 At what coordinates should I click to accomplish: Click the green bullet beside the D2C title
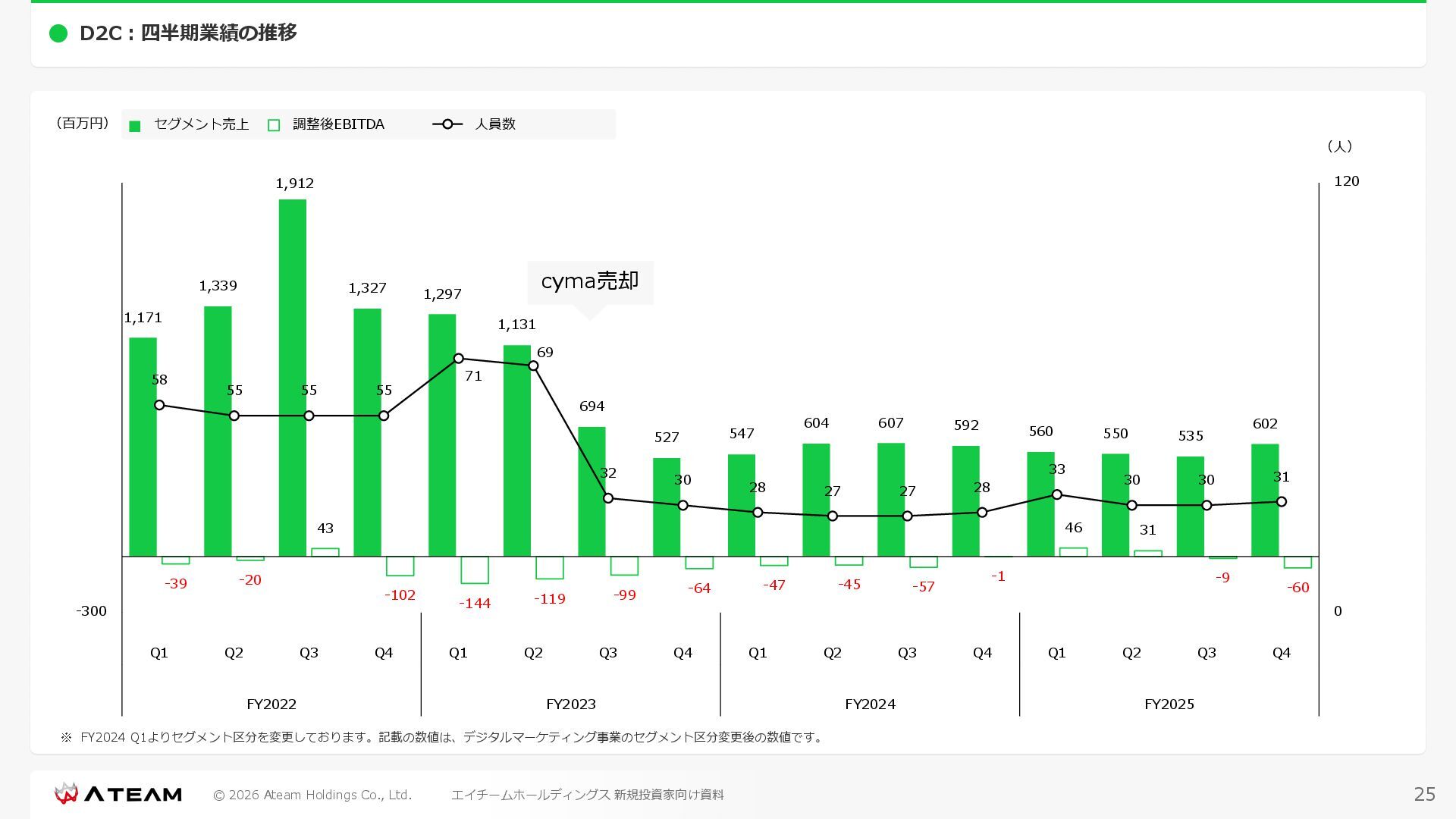[58, 33]
